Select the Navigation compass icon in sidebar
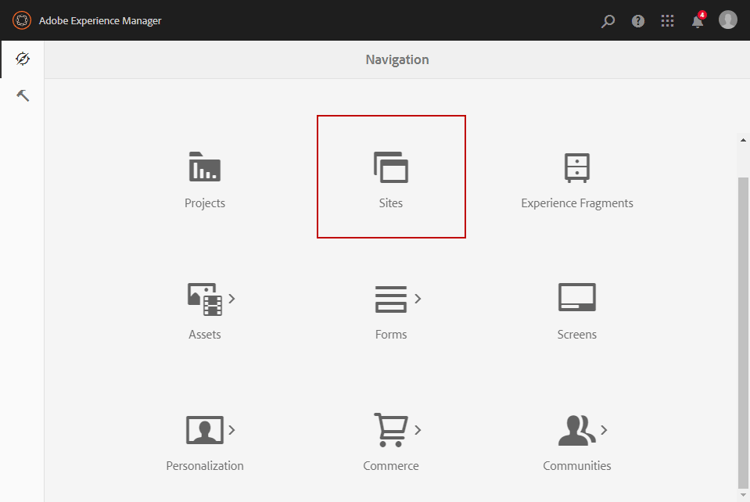Image resolution: width=750 pixels, height=502 pixels. (22, 59)
